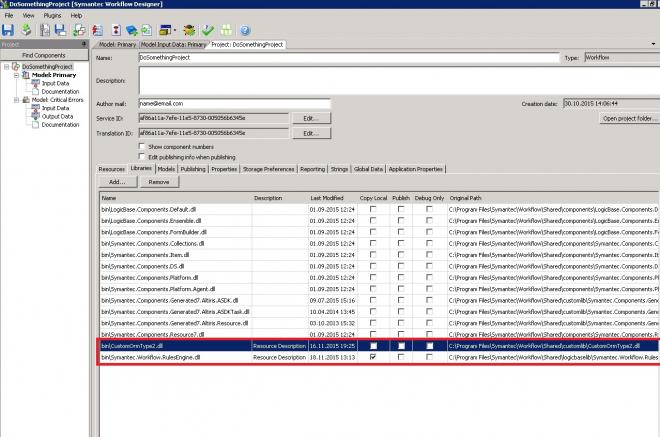Click Documentation page icon under Model: Critical Errors
The image size is (660, 437).
point(36,125)
